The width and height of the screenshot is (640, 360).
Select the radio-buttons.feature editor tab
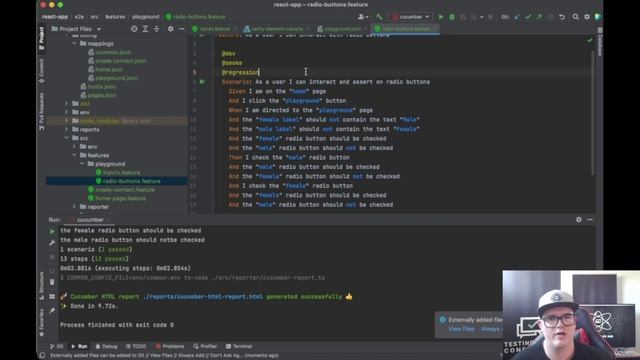(404, 29)
